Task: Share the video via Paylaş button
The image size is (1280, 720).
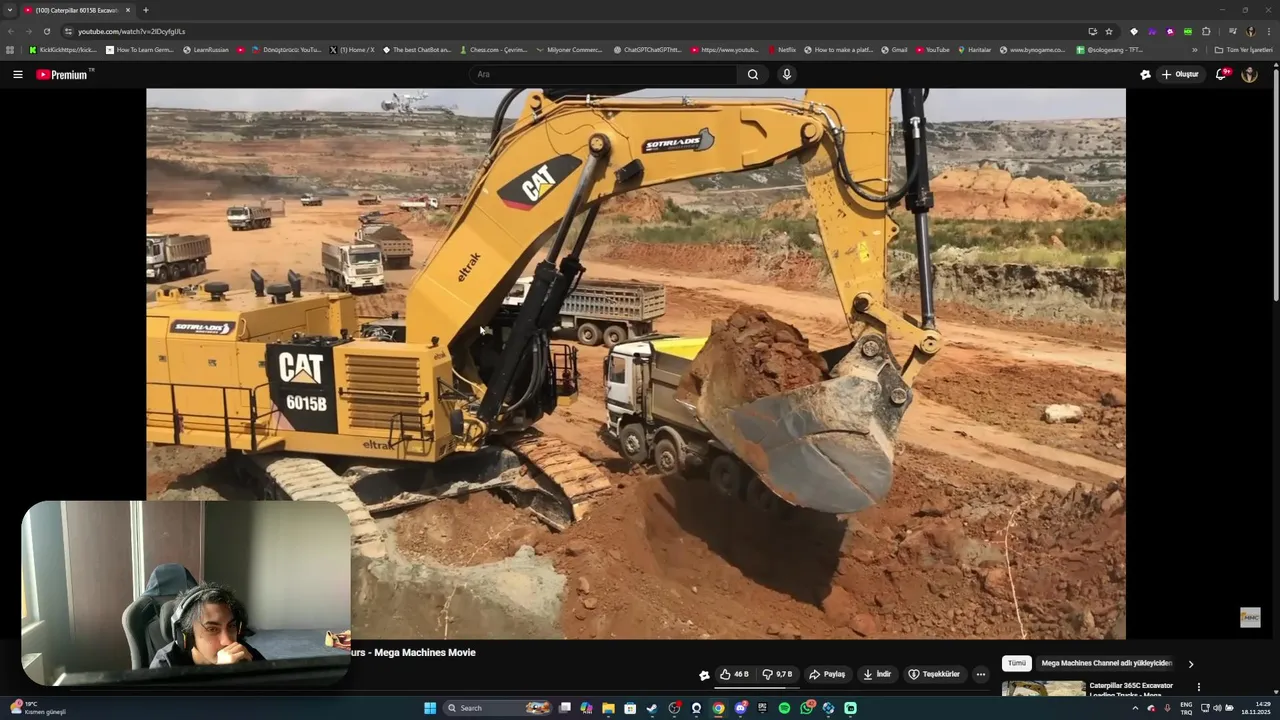Action: pos(827,674)
